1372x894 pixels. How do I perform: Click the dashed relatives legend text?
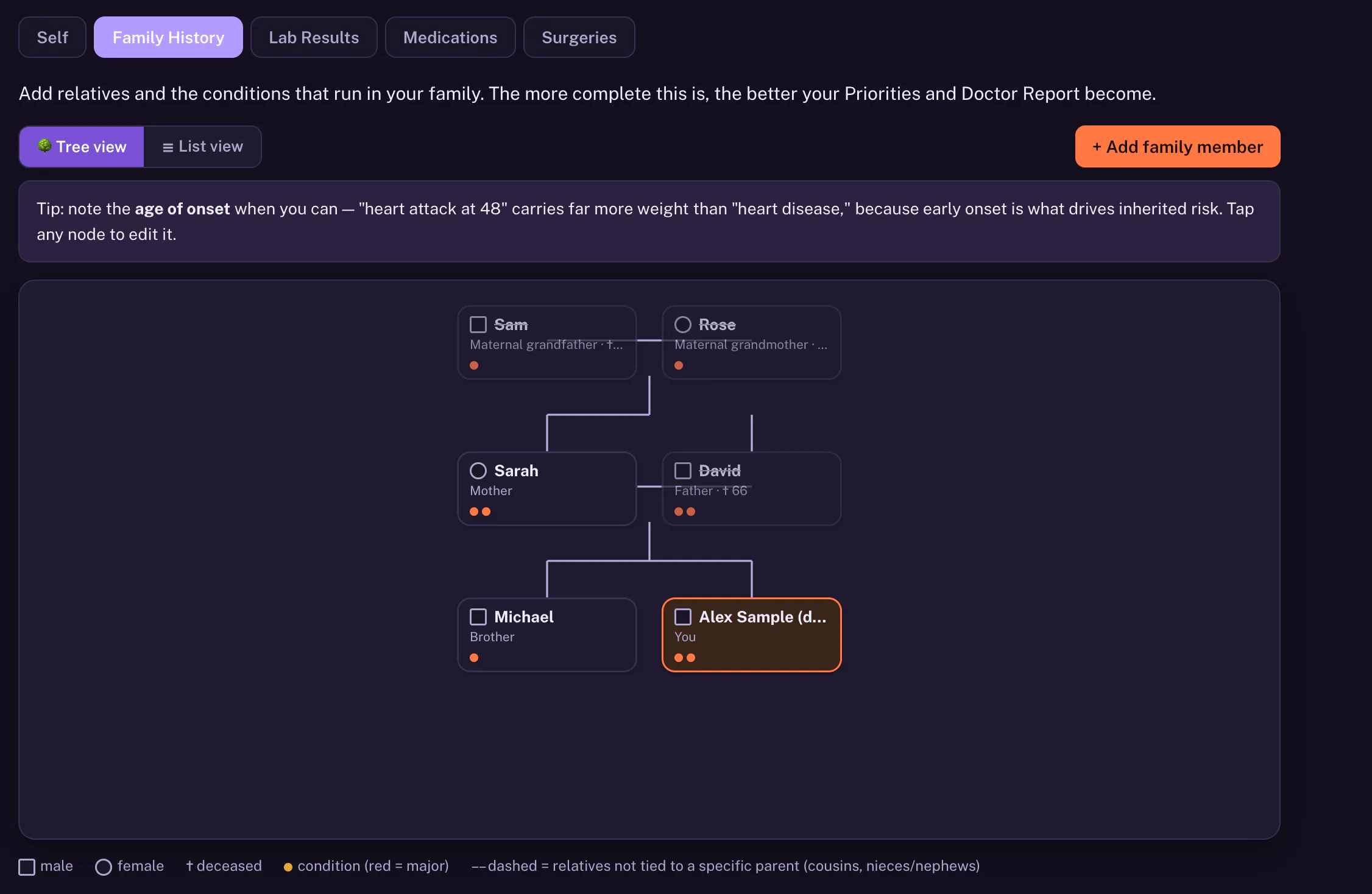click(726, 866)
